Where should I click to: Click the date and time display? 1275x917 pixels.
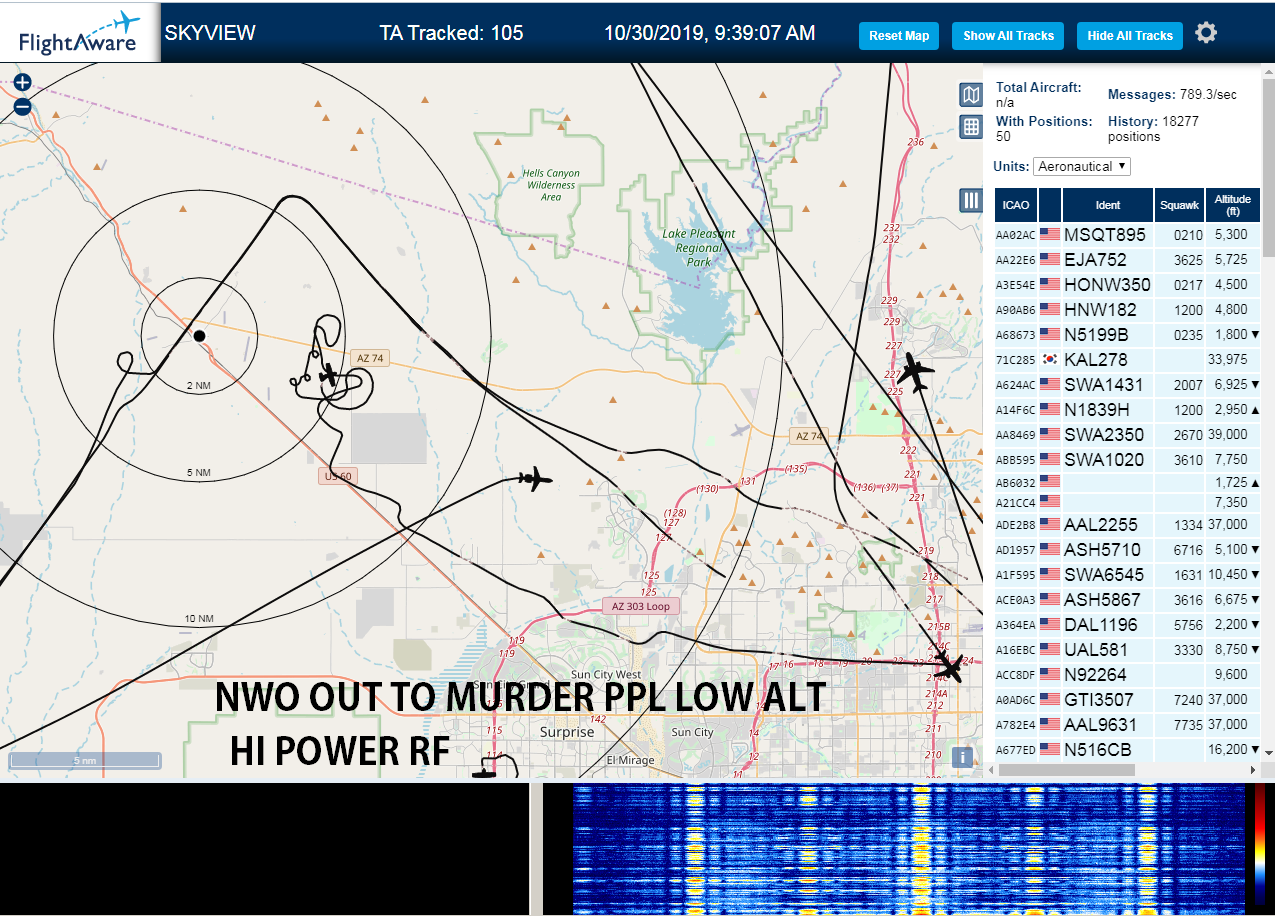tap(709, 33)
